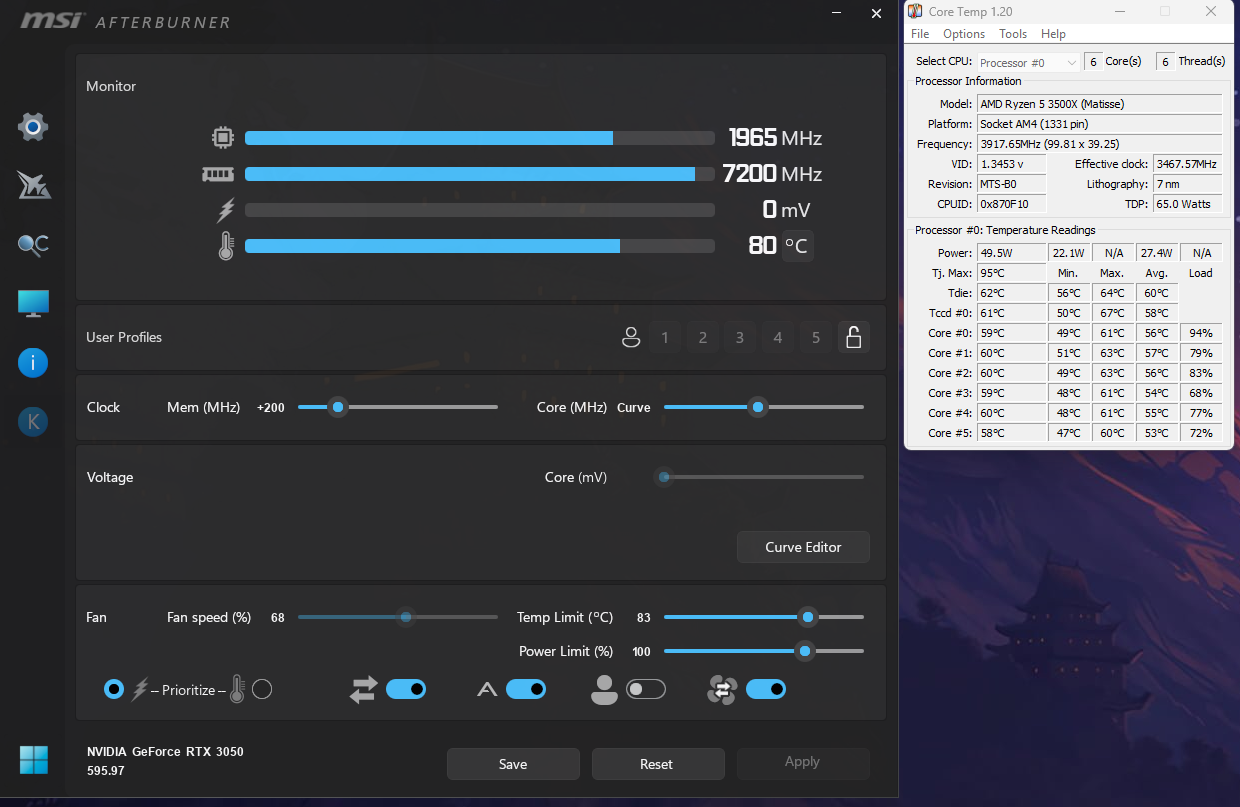
Task: Click the Core #5 temperature 58°C
Action: point(1011,433)
